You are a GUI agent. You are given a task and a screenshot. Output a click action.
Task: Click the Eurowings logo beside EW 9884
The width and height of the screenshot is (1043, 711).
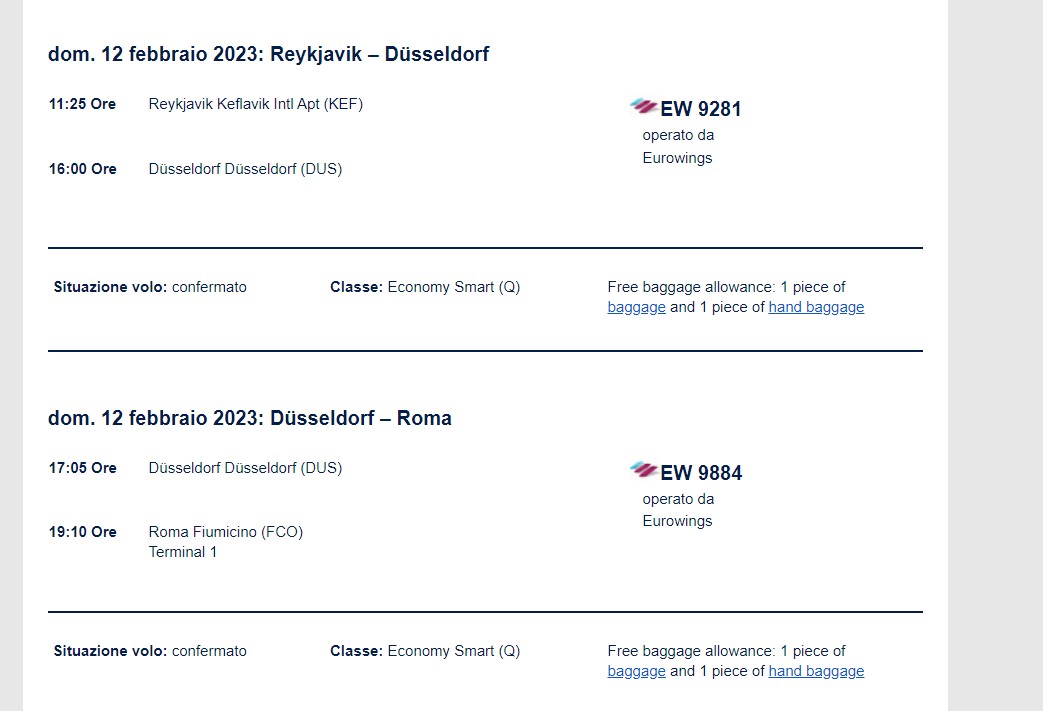tap(643, 470)
